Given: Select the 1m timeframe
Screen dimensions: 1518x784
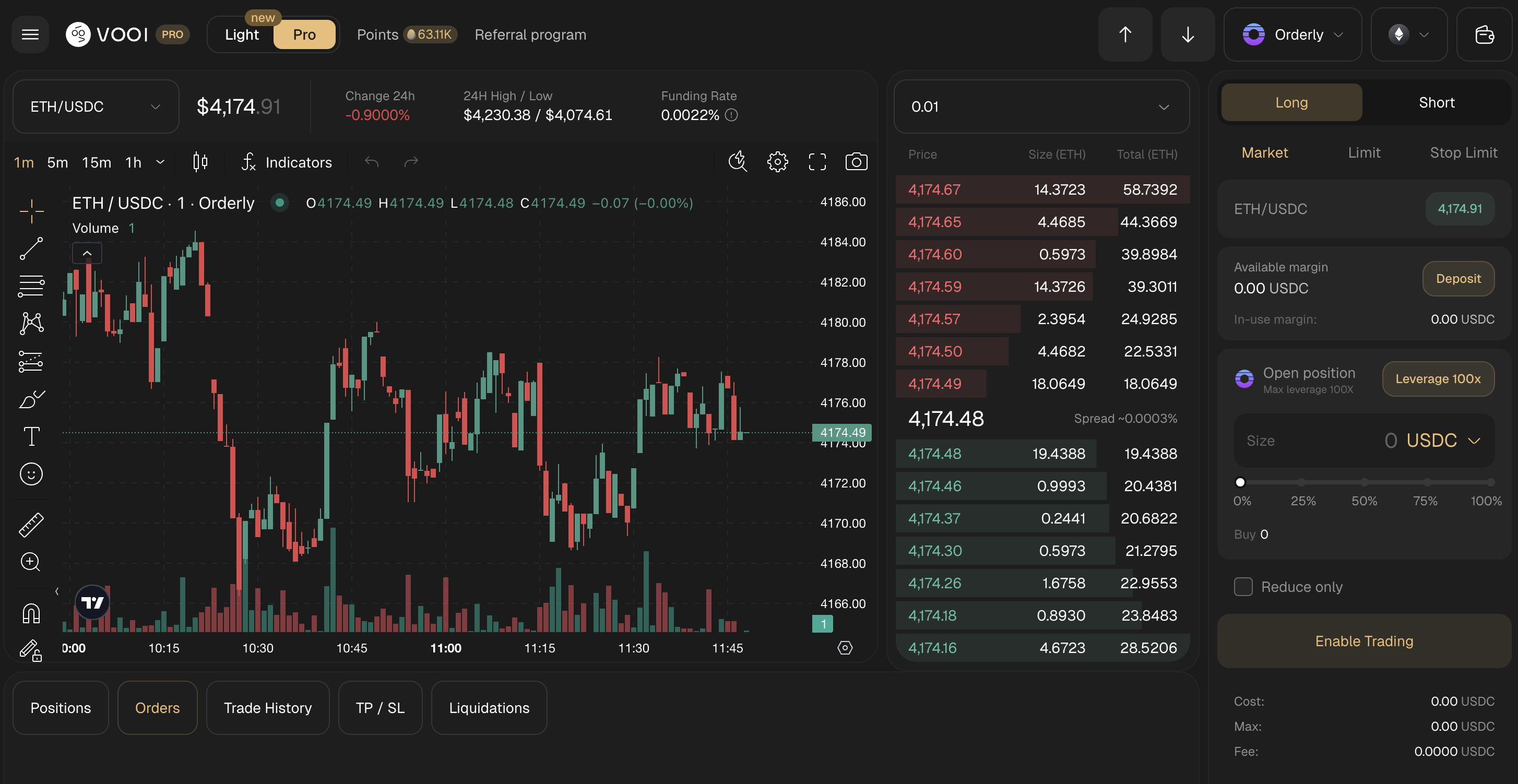Looking at the screenshot, I should [x=23, y=162].
